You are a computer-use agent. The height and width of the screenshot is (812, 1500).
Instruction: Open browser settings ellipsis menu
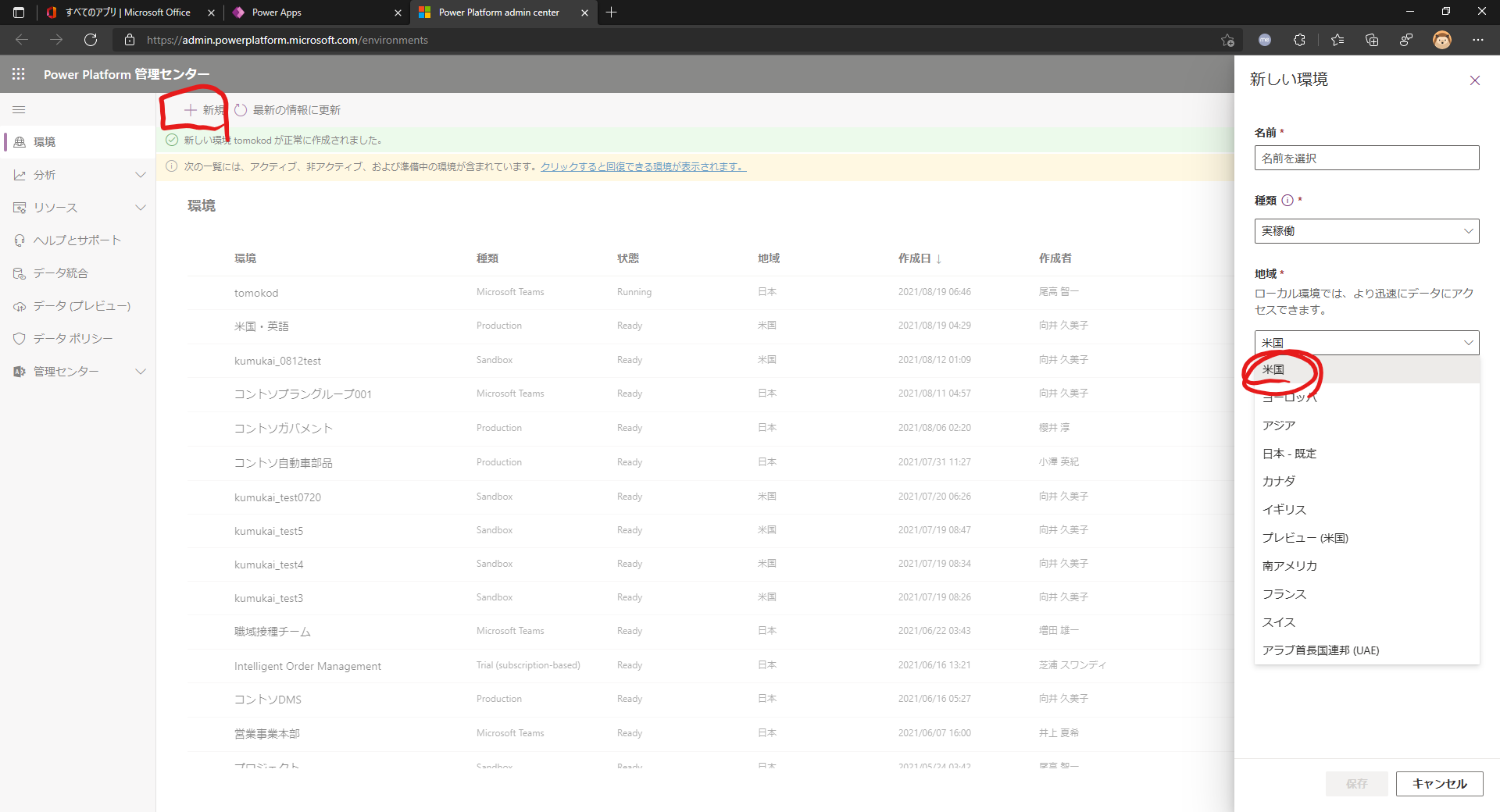tap(1478, 40)
